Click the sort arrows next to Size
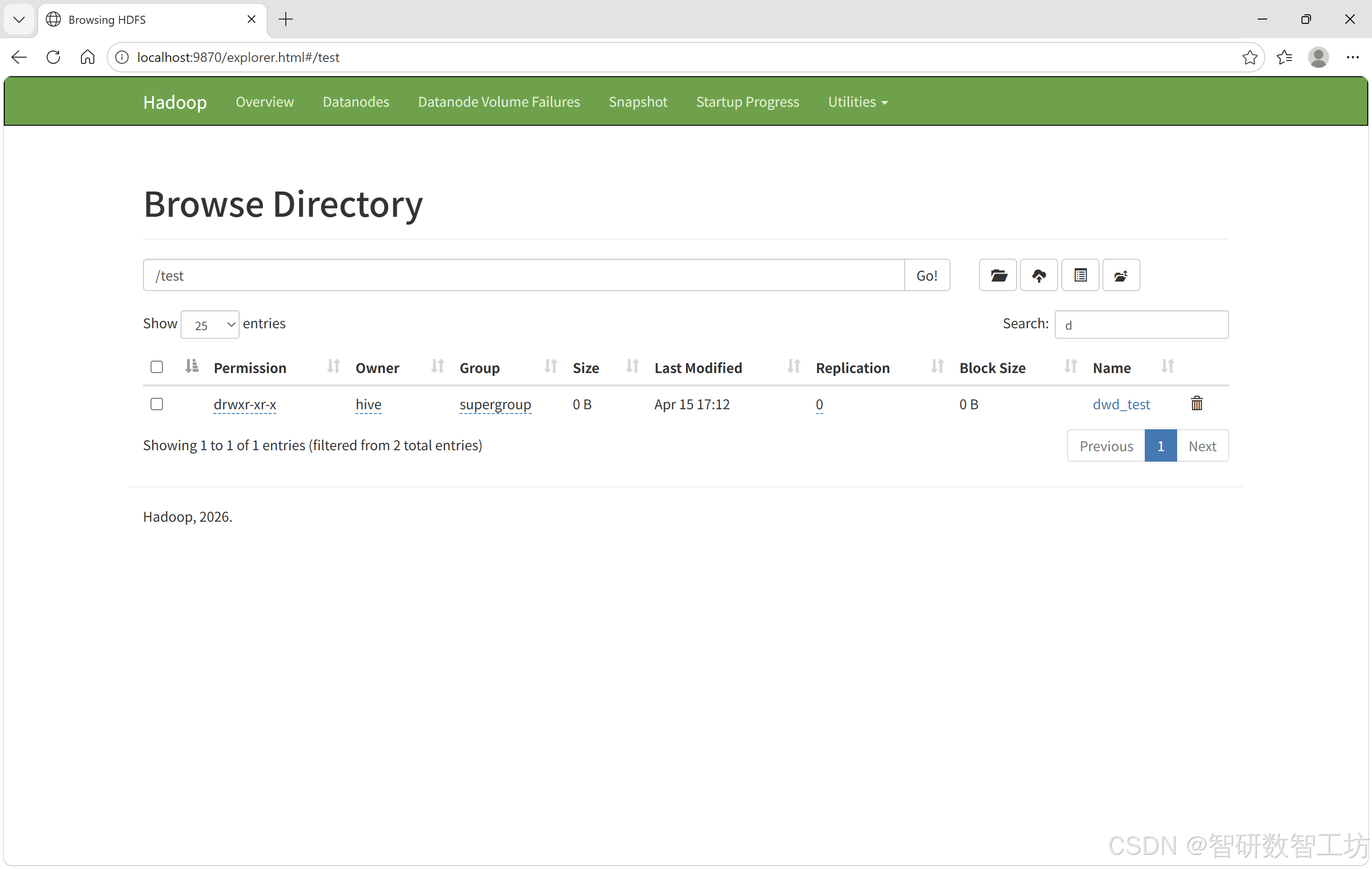Viewport: 1372px width, 869px height. (x=632, y=366)
